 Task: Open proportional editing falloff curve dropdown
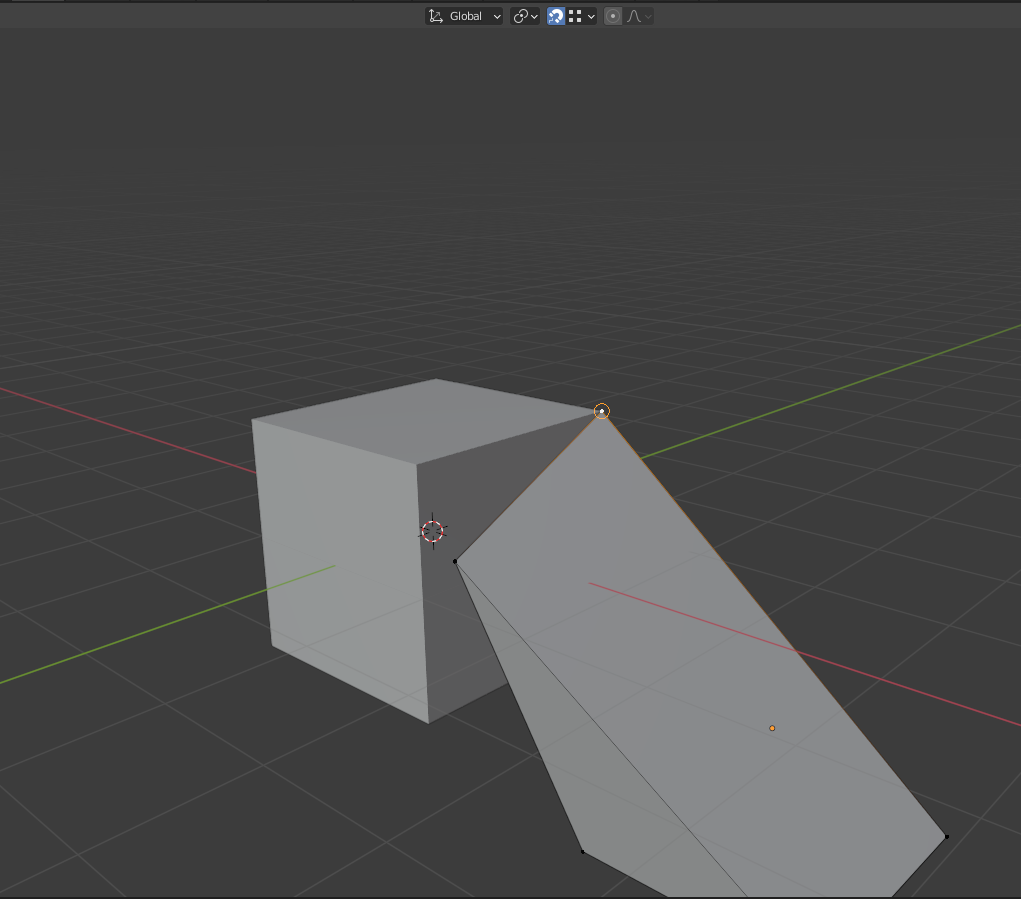point(639,16)
